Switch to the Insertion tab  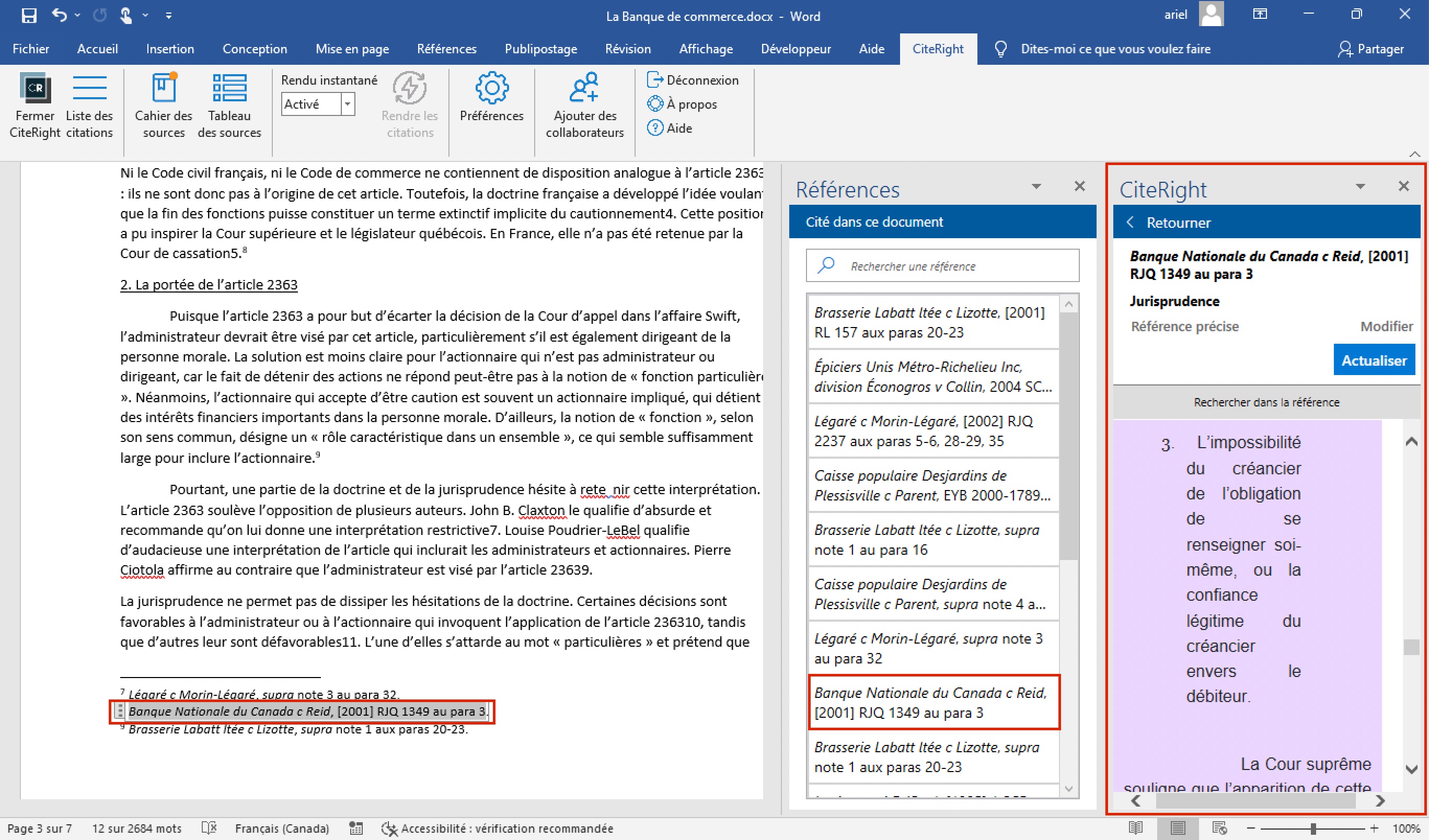pos(170,49)
